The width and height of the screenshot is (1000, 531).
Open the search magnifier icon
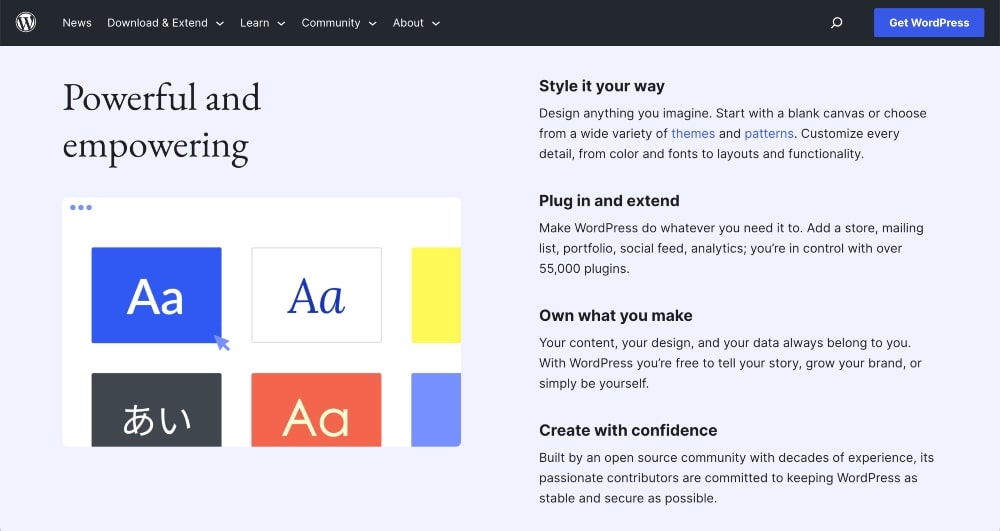837,23
